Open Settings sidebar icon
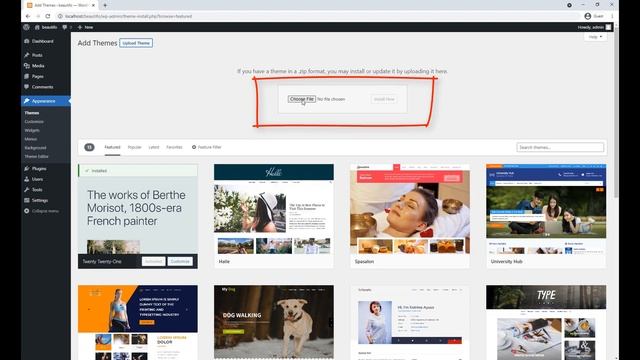 point(27,200)
